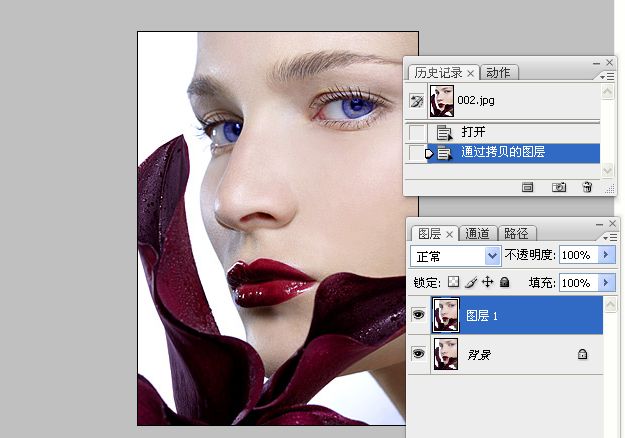625x438 pixels.
Task: Switch to the 通道 tab
Action: coord(478,234)
